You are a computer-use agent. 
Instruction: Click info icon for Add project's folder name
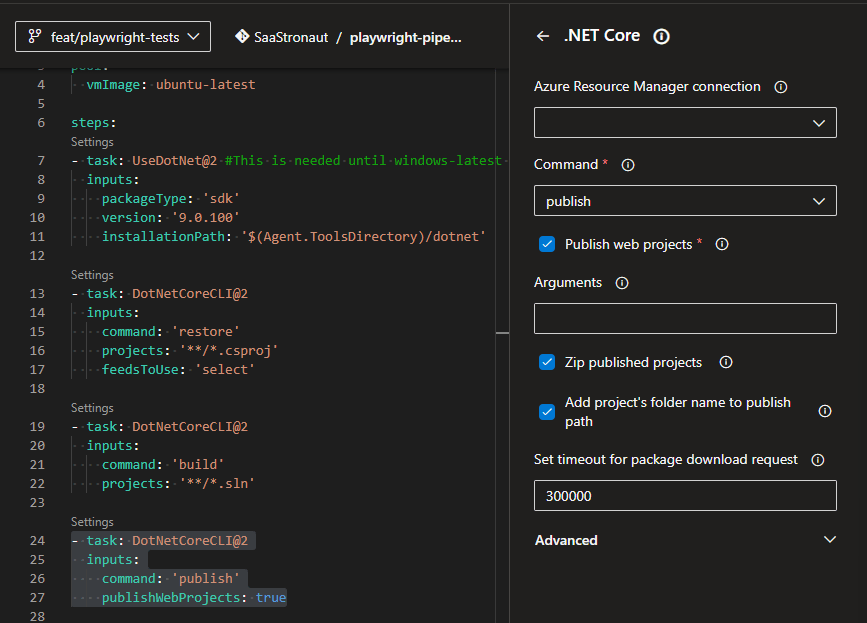tap(825, 411)
